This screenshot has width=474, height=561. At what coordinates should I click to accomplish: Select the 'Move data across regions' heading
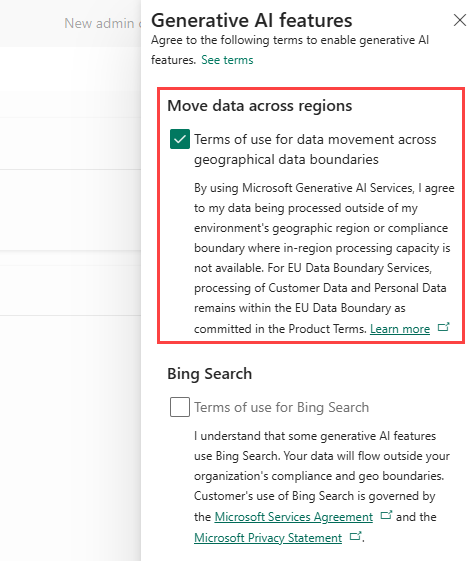260,106
